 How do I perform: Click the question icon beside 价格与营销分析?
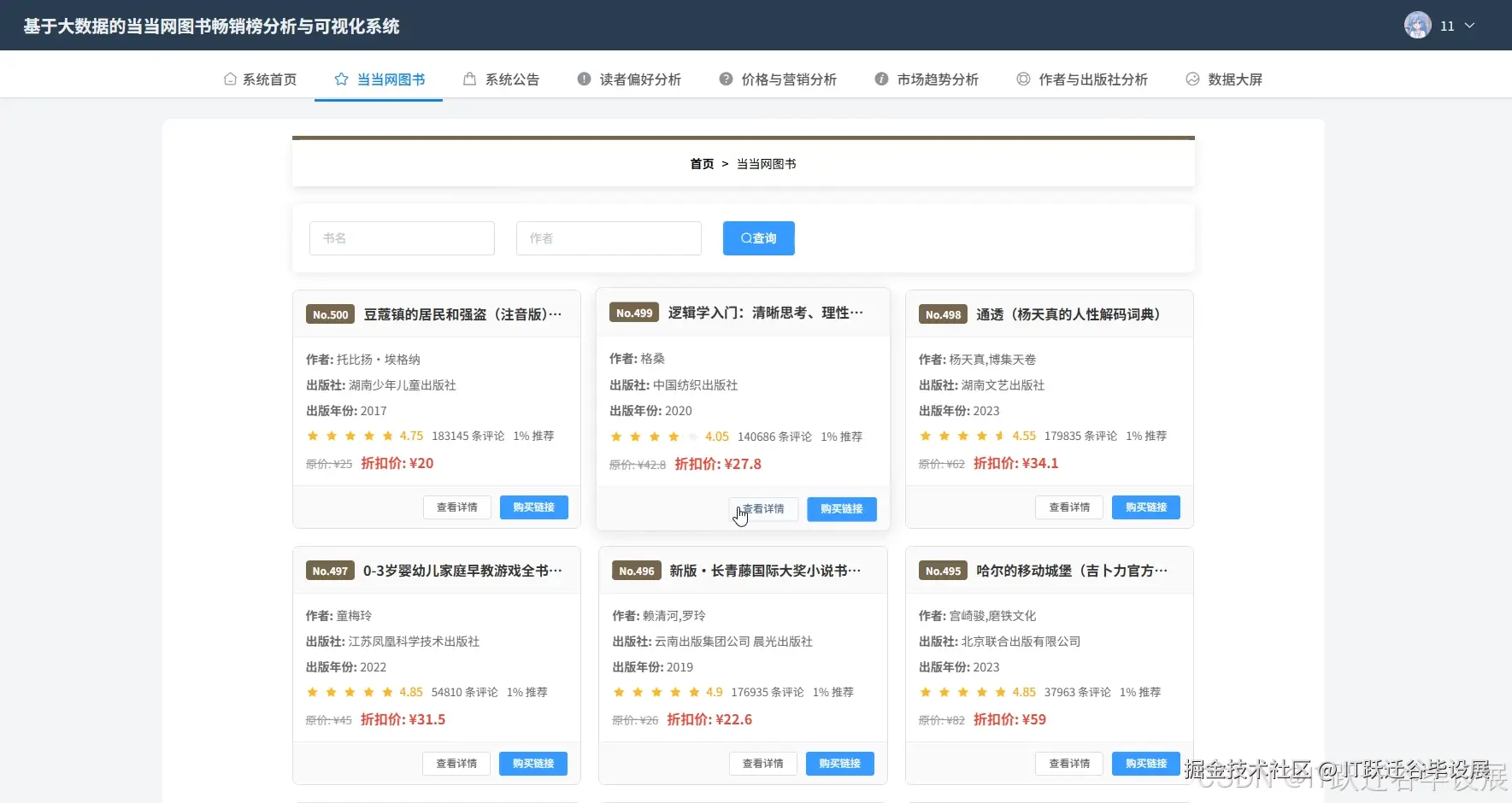point(726,79)
